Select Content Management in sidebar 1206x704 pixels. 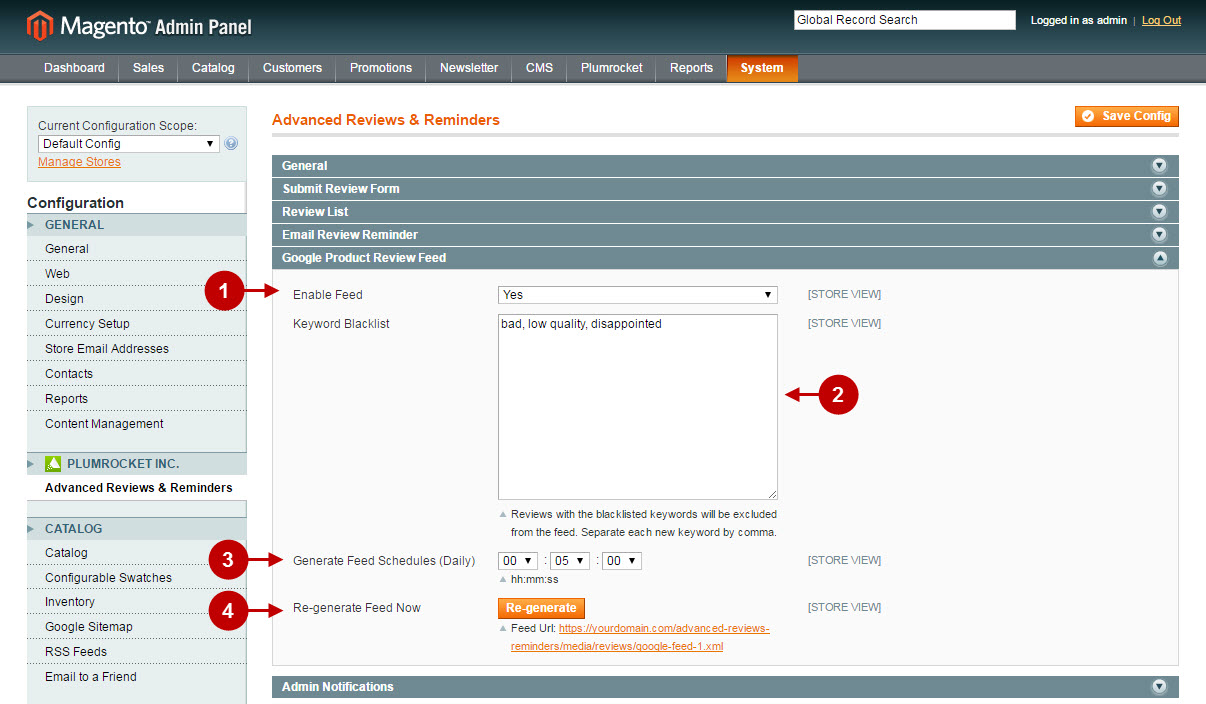(x=104, y=424)
